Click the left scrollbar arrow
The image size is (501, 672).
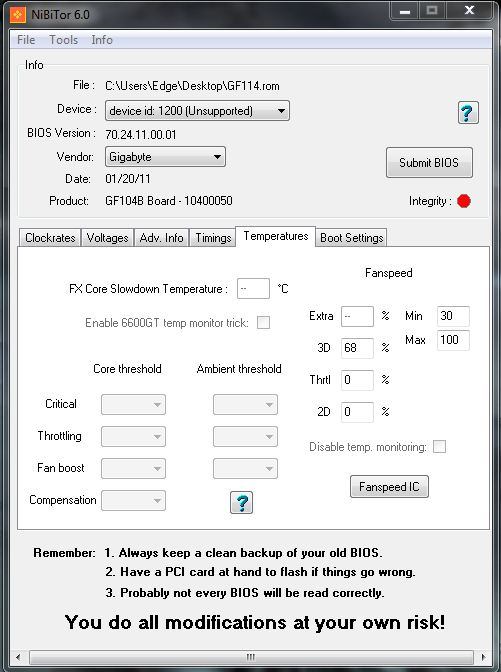[18, 657]
